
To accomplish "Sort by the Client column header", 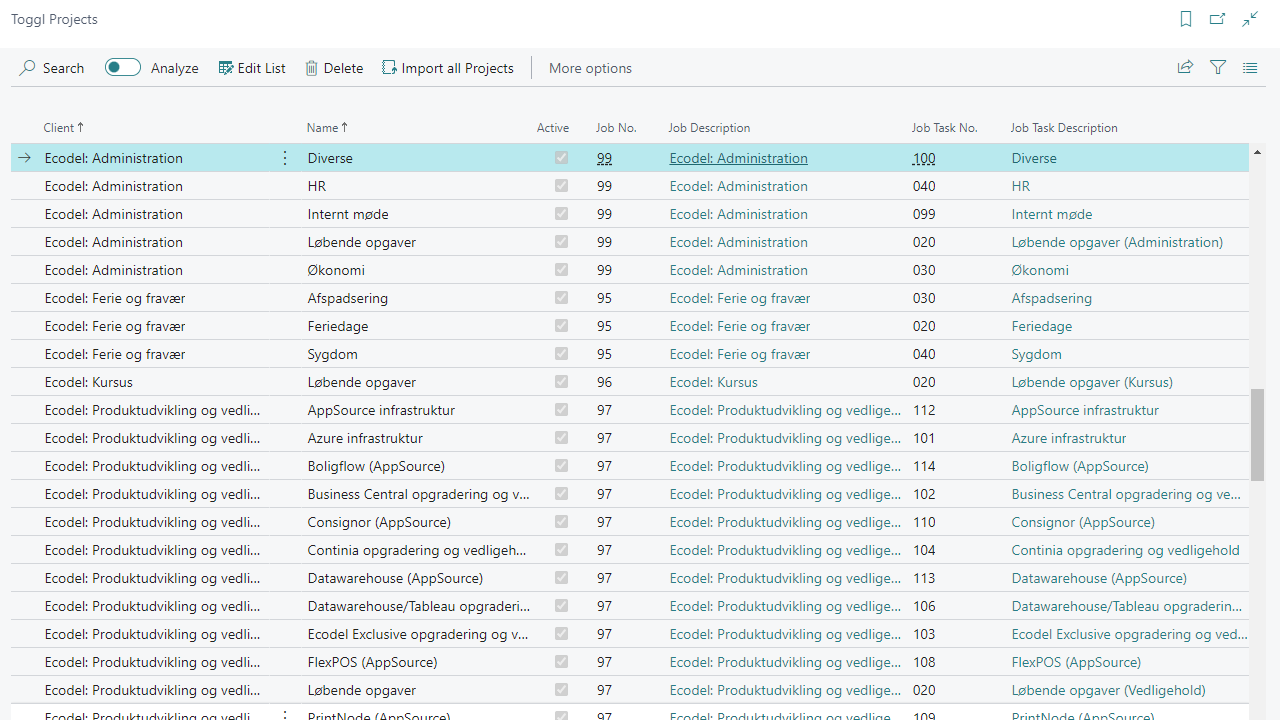I will (64, 128).
